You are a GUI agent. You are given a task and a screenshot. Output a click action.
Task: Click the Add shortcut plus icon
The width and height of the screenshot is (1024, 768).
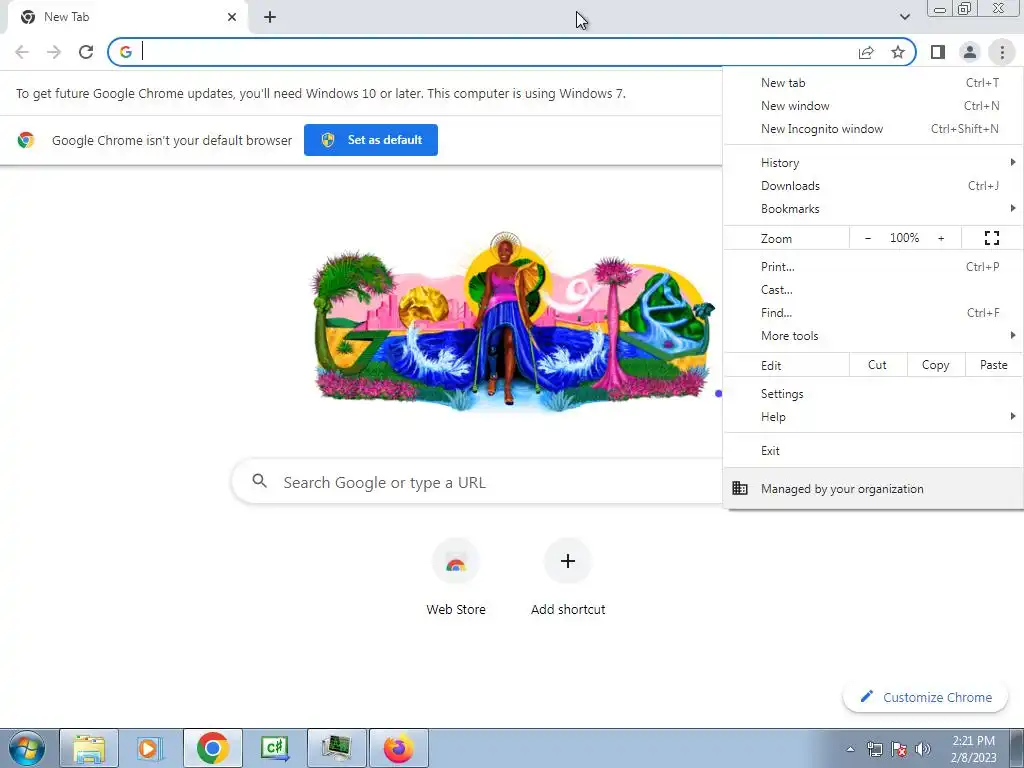(568, 561)
